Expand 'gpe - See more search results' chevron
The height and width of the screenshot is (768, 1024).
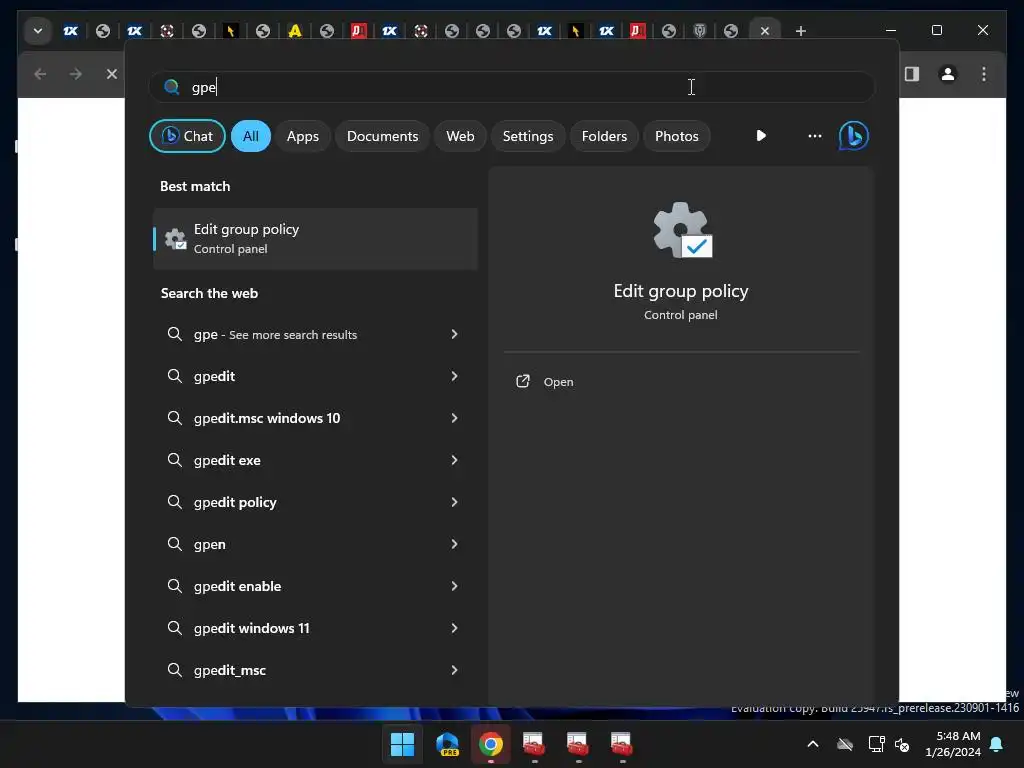click(x=455, y=334)
